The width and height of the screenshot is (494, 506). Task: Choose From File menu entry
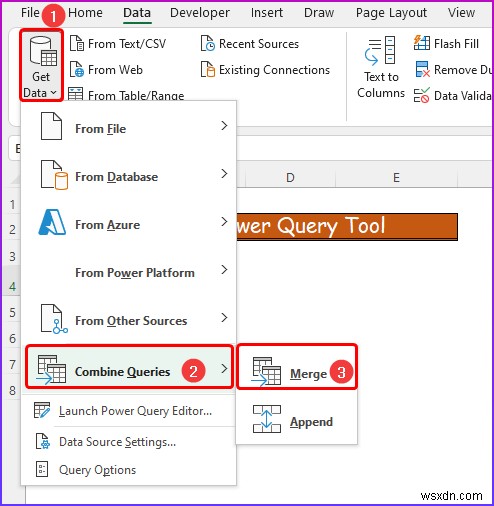coord(129,126)
